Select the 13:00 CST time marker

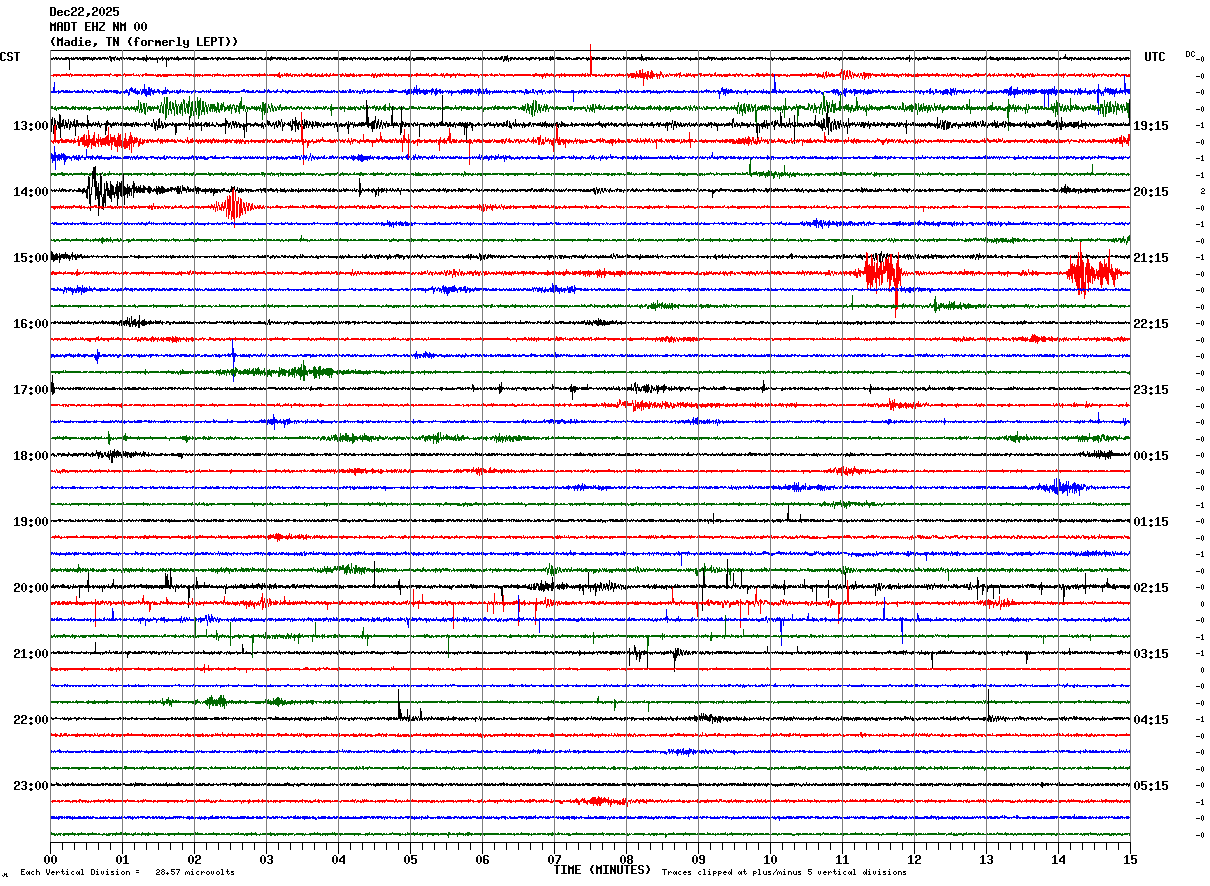coord(30,126)
